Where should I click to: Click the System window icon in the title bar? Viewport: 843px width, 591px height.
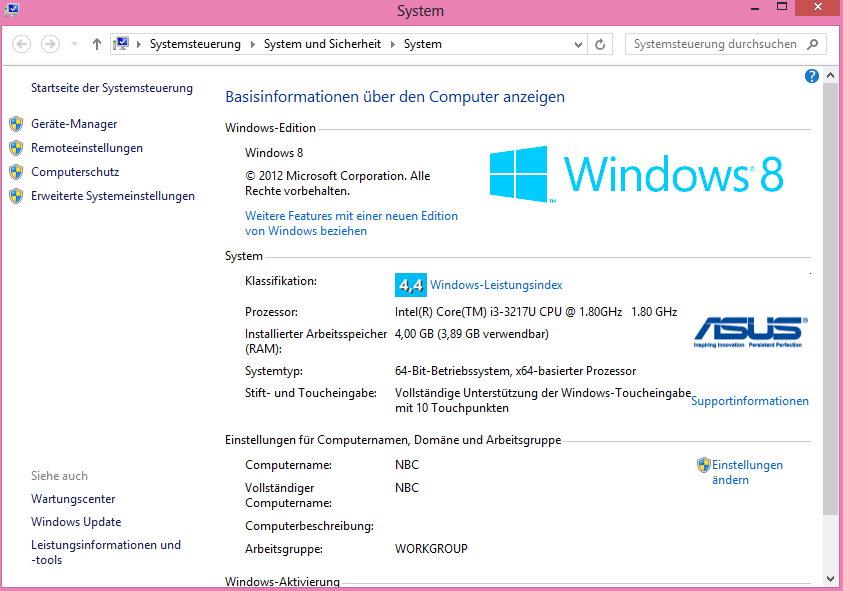click(x=12, y=10)
